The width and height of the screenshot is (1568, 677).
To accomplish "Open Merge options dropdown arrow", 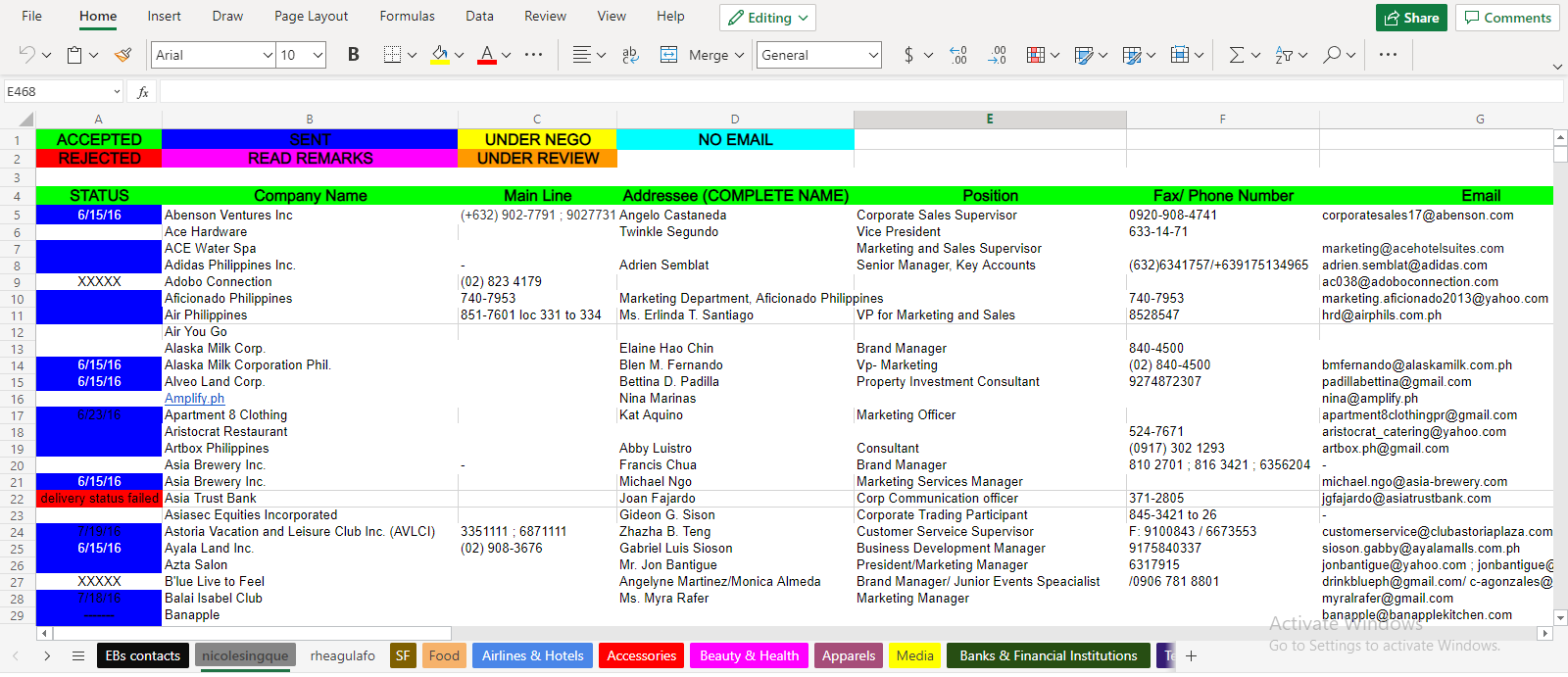I will tap(739, 55).
